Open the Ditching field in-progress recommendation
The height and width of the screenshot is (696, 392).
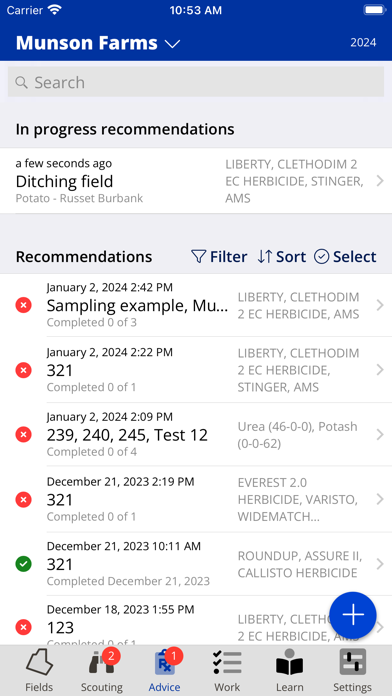point(196,181)
